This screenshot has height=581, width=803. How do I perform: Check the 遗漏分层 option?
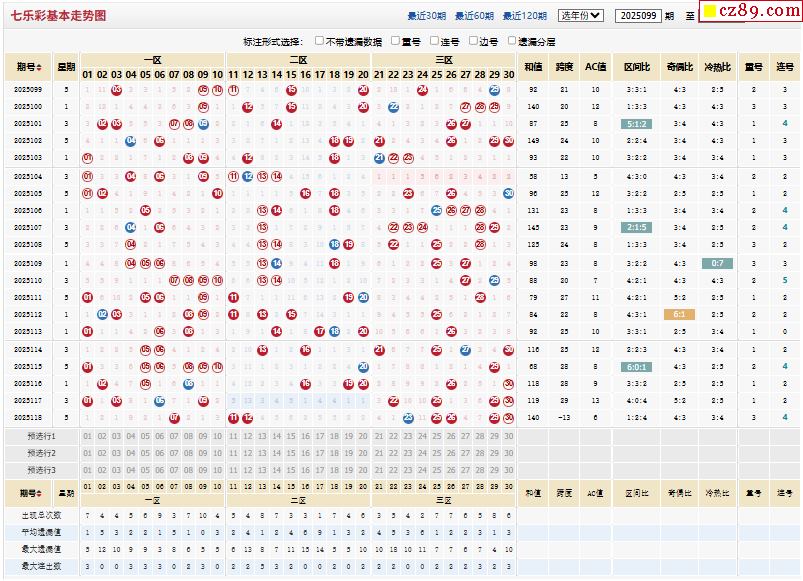click(x=511, y=41)
